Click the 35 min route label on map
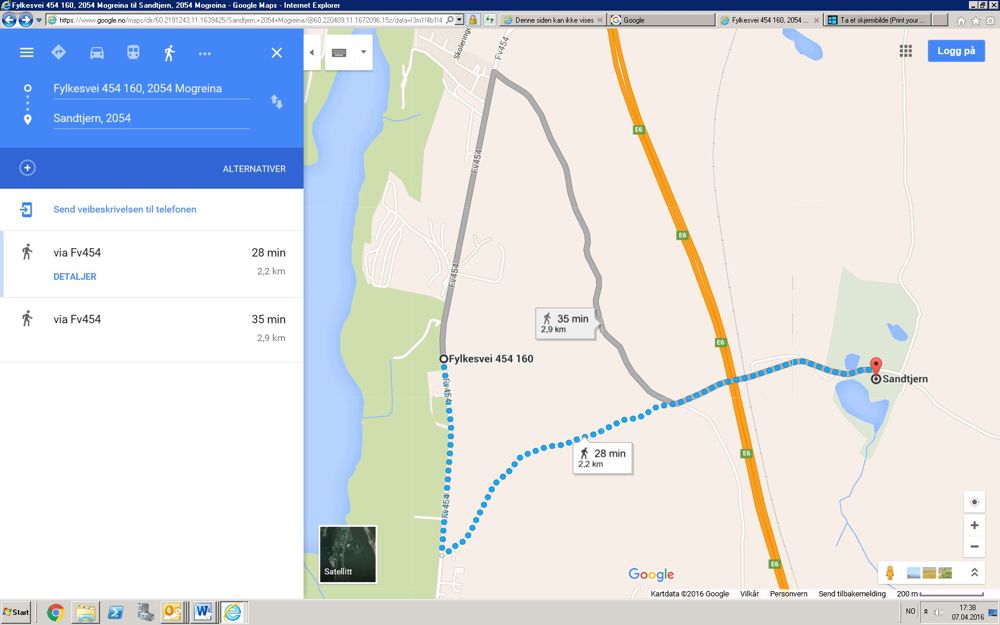The height and width of the screenshot is (625, 1000). (566, 323)
